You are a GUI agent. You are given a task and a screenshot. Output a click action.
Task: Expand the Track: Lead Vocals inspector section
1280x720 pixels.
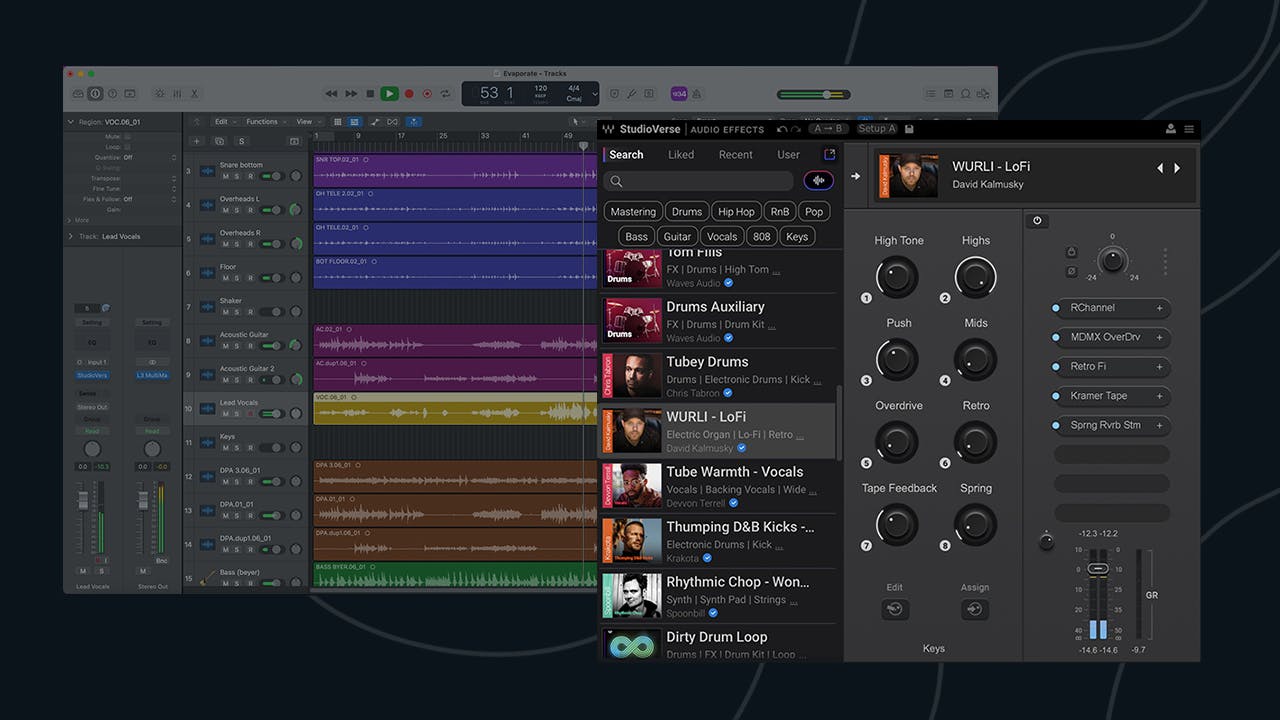[x=71, y=237]
